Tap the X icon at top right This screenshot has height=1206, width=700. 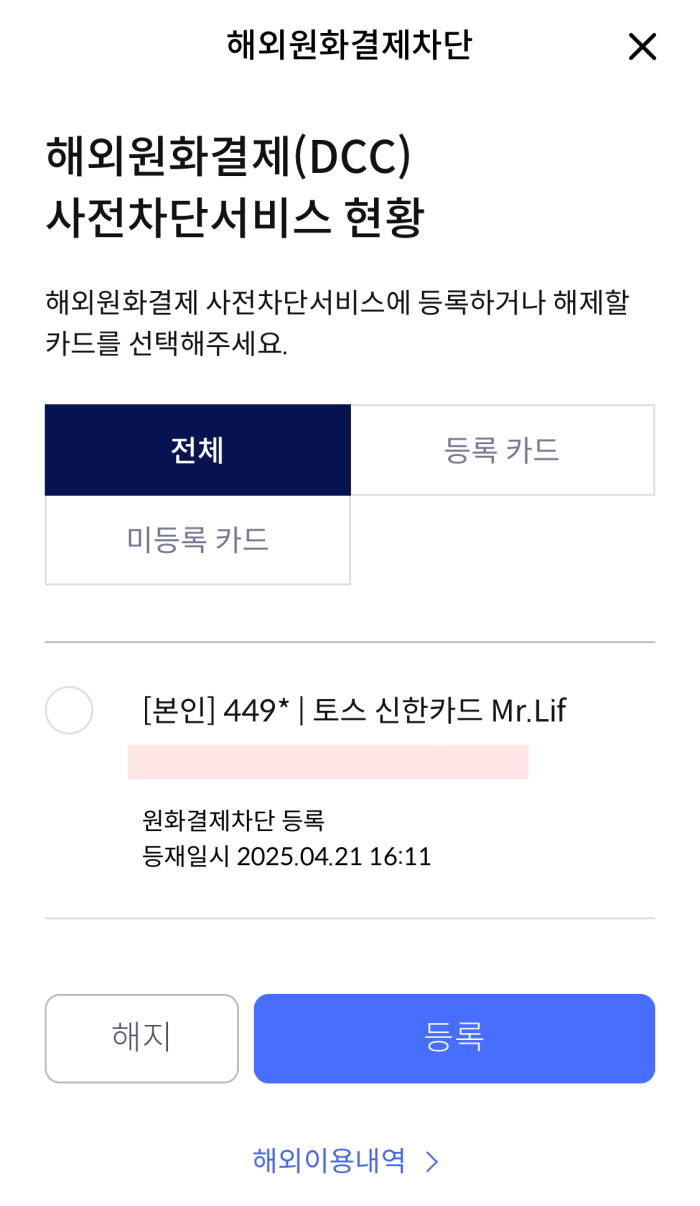point(641,47)
